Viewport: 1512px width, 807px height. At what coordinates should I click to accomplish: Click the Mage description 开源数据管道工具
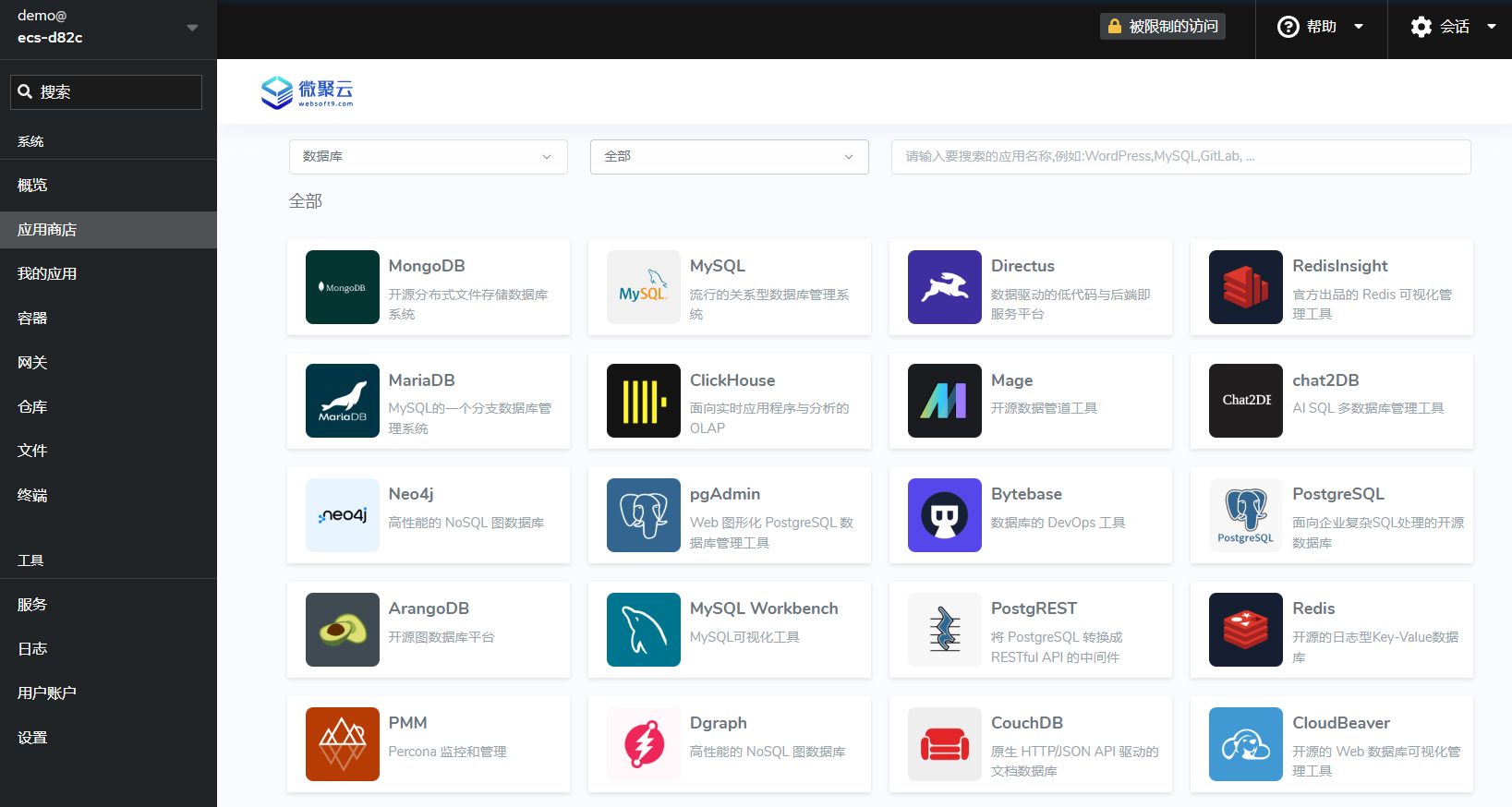[1045, 408]
